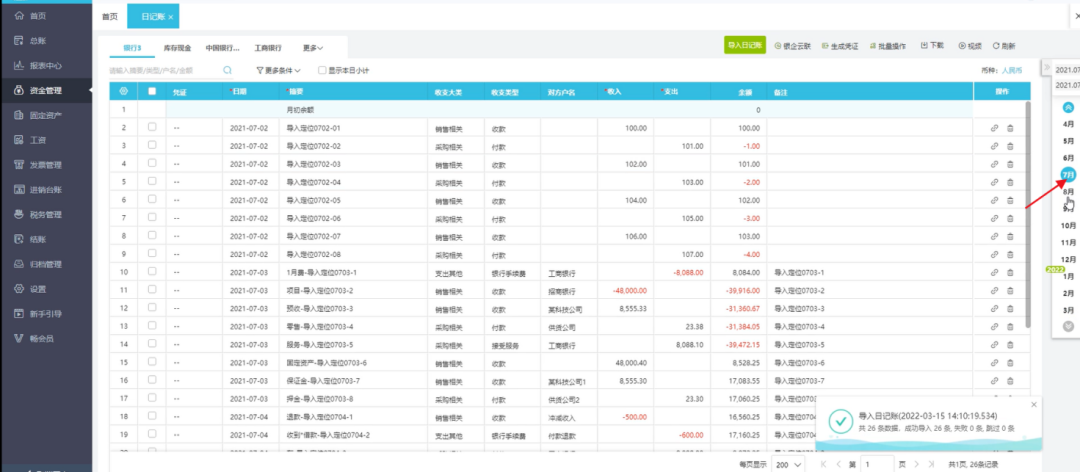1080x472 pixels.
Task: Click the green 导入日记账 button
Action: point(745,45)
